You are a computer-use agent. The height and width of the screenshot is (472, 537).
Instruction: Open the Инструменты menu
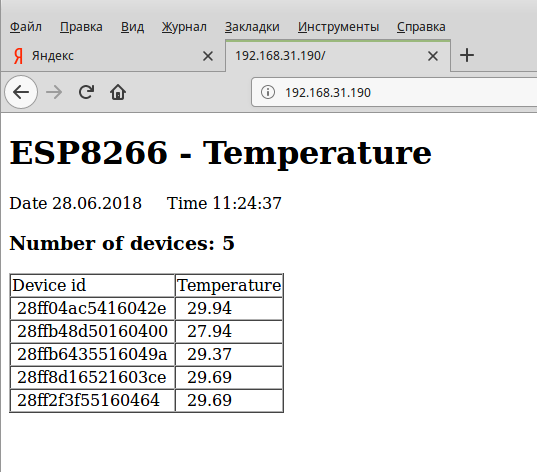point(338,27)
